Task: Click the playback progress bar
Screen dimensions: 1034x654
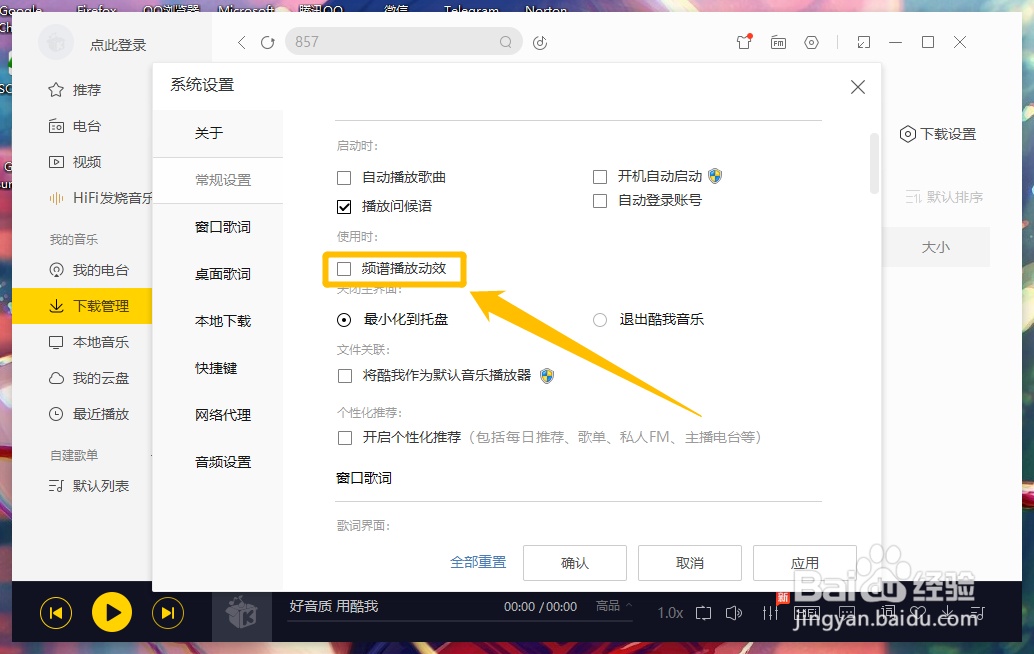Action: coord(460,621)
